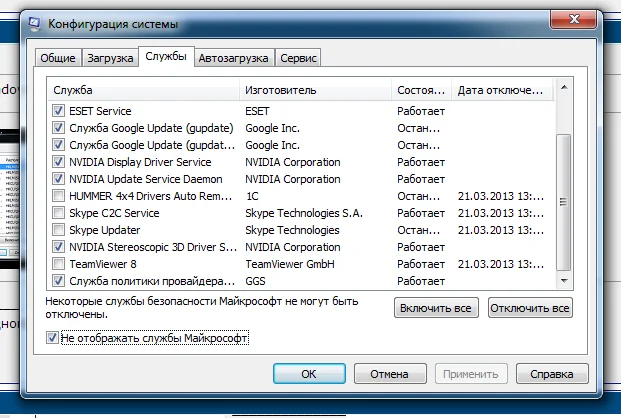The height and width of the screenshot is (418, 621).
Task: Enable the Skype Updater checkbox
Action: 58,230
